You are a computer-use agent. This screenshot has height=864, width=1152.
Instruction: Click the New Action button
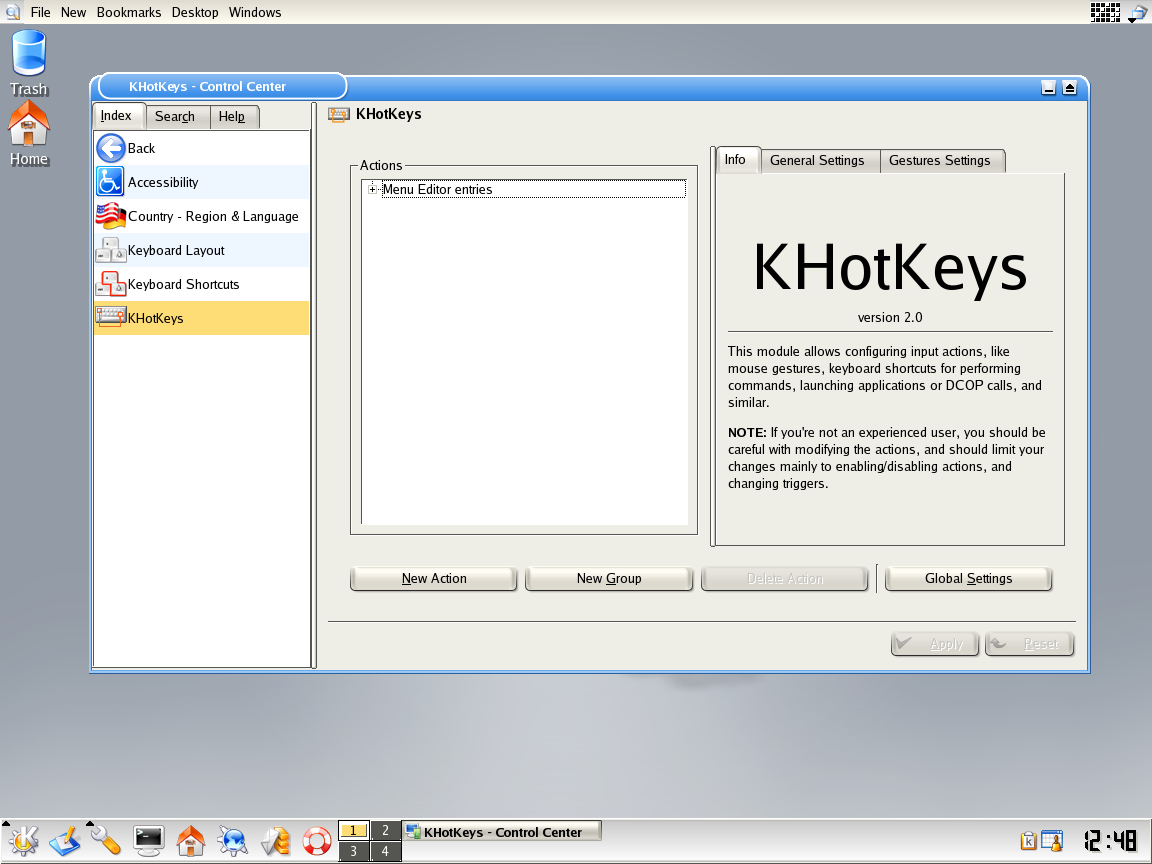tap(434, 579)
